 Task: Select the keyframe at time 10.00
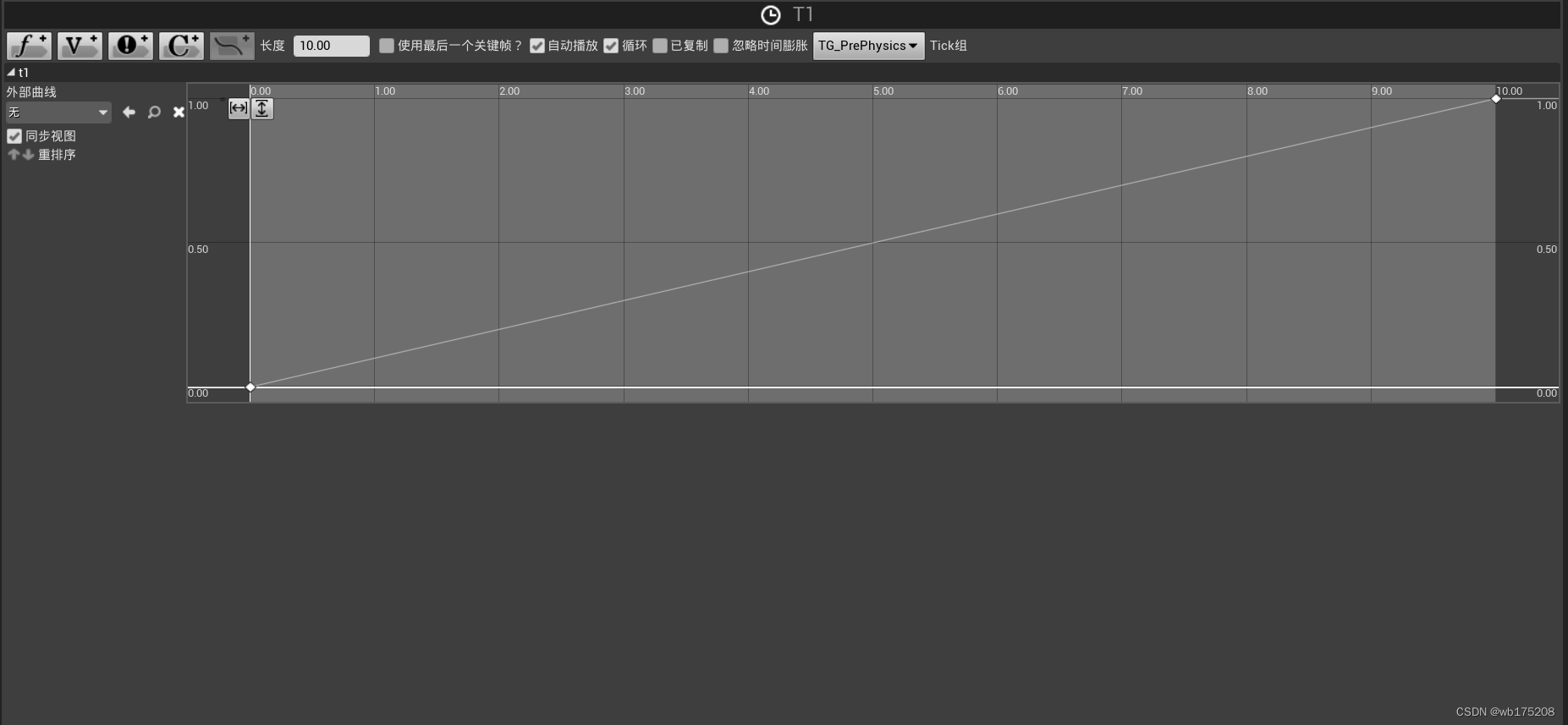coord(1496,99)
